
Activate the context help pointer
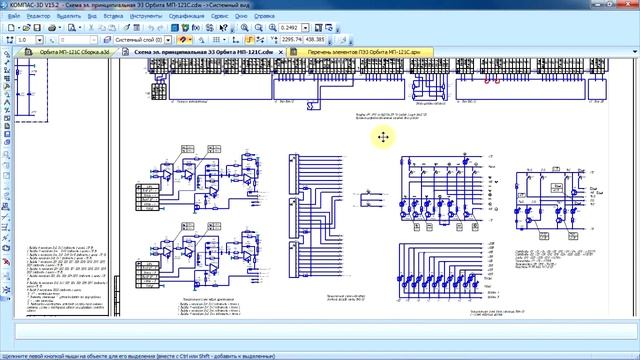tap(223, 28)
